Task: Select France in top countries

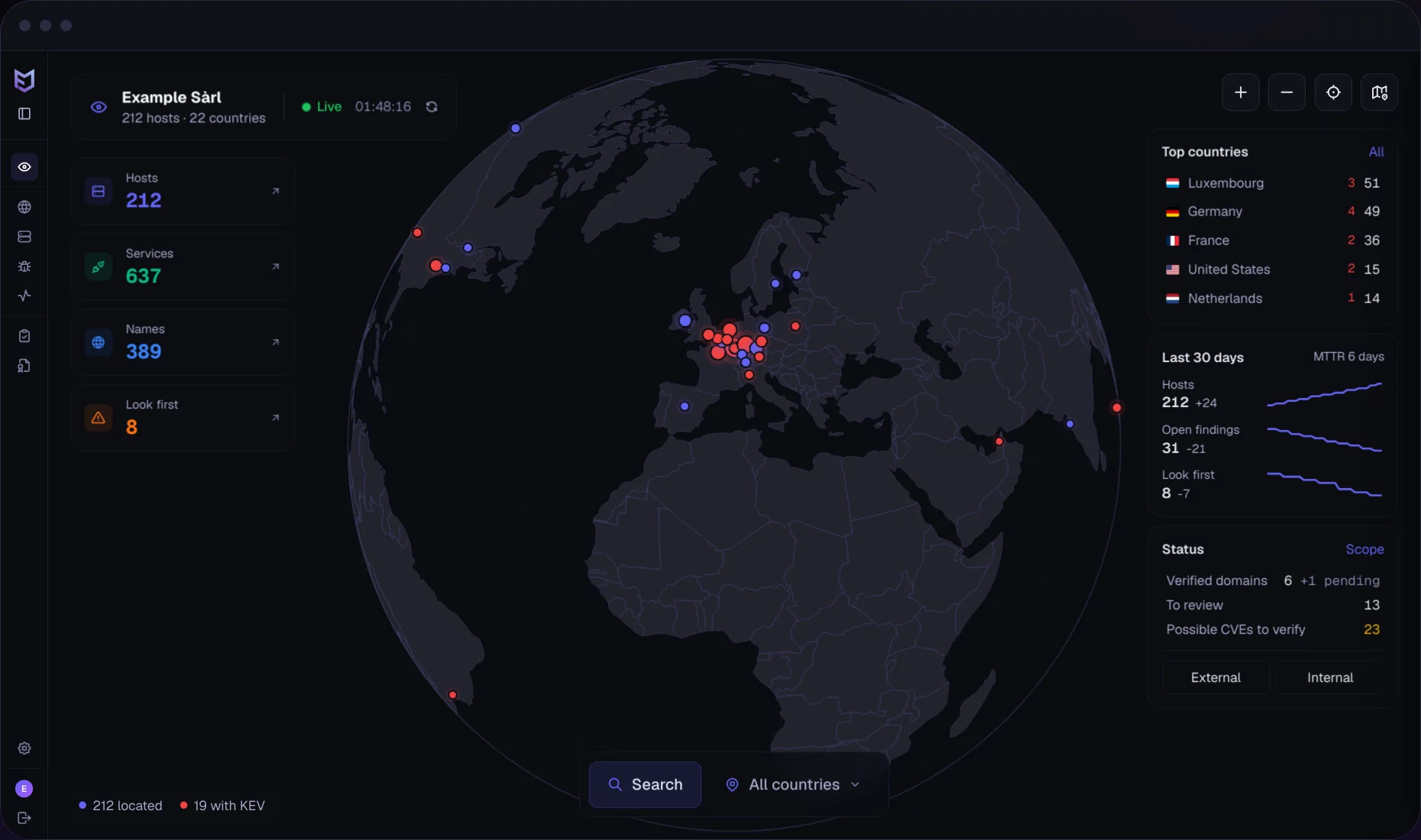Action: (1273, 241)
